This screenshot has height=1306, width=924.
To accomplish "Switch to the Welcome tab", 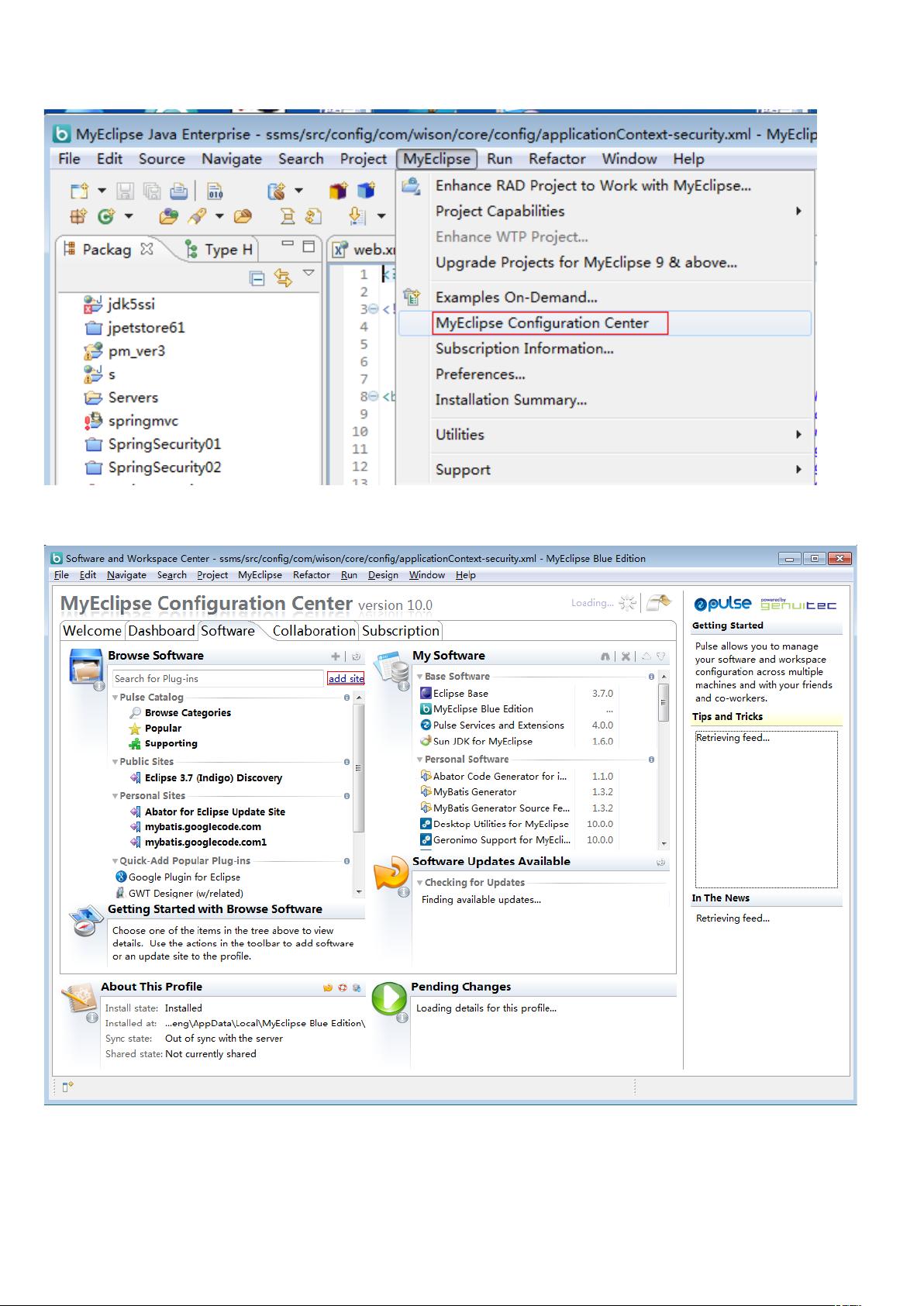I will point(92,631).
